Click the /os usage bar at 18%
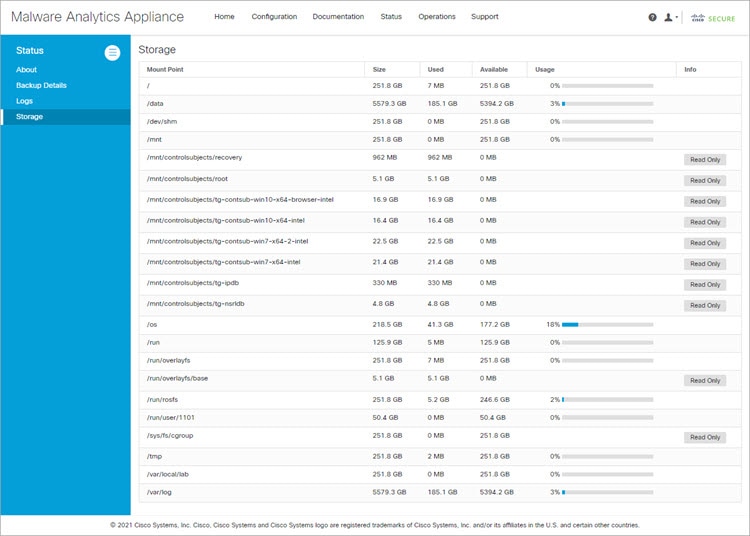This screenshot has height=536, width=750. point(607,325)
